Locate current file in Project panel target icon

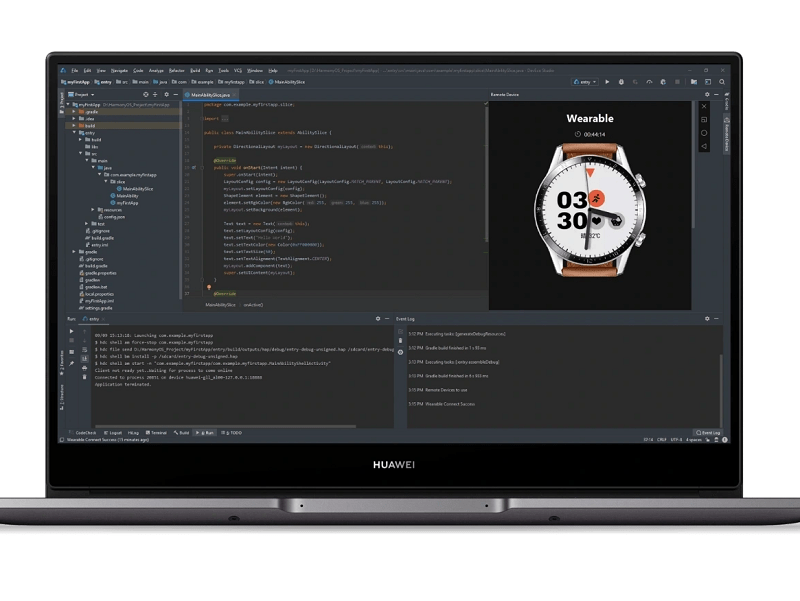pyautogui.click(x=146, y=94)
